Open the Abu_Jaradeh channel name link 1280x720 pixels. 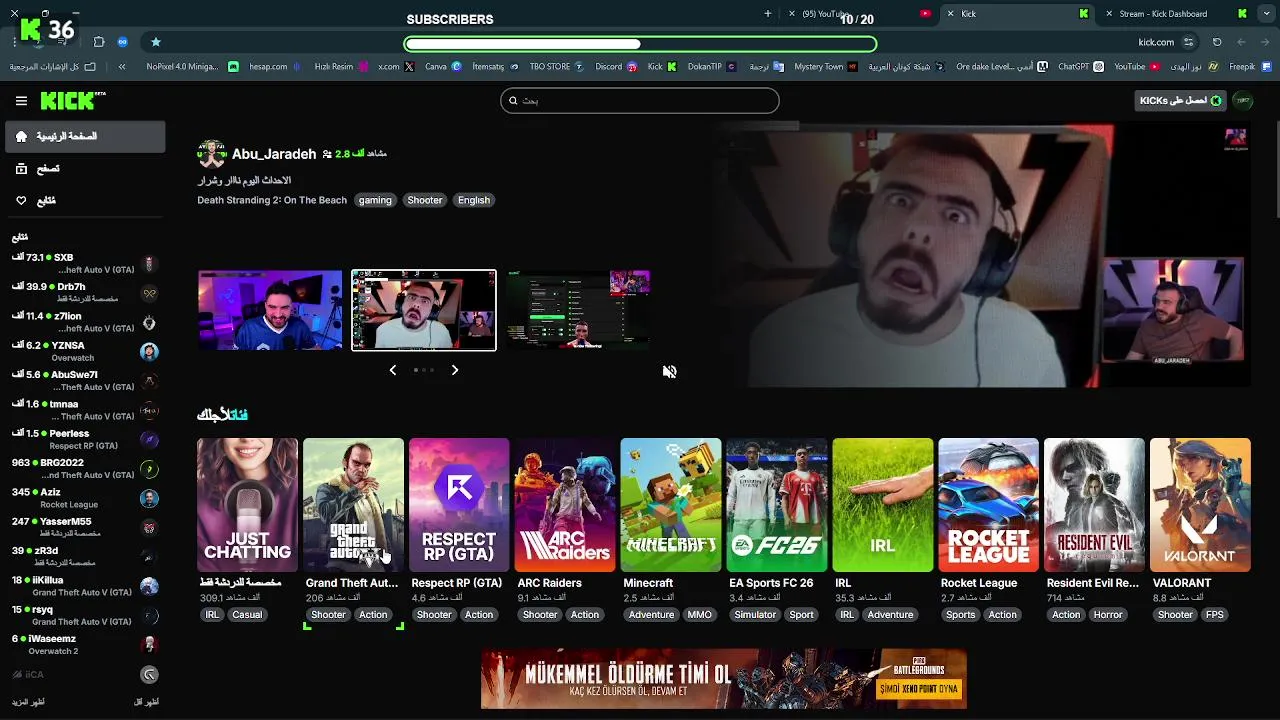click(x=274, y=154)
